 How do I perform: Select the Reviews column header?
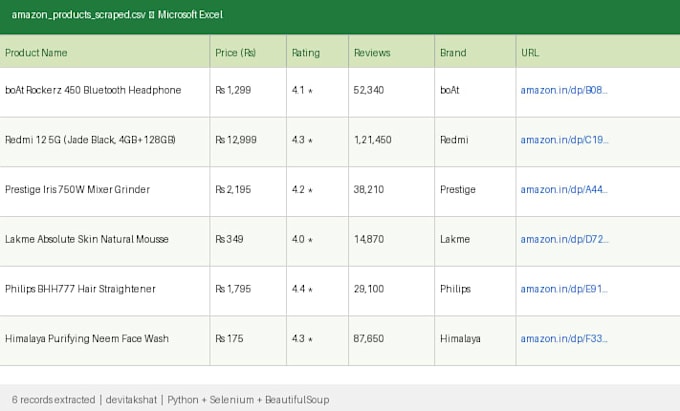(x=392, y=52)
